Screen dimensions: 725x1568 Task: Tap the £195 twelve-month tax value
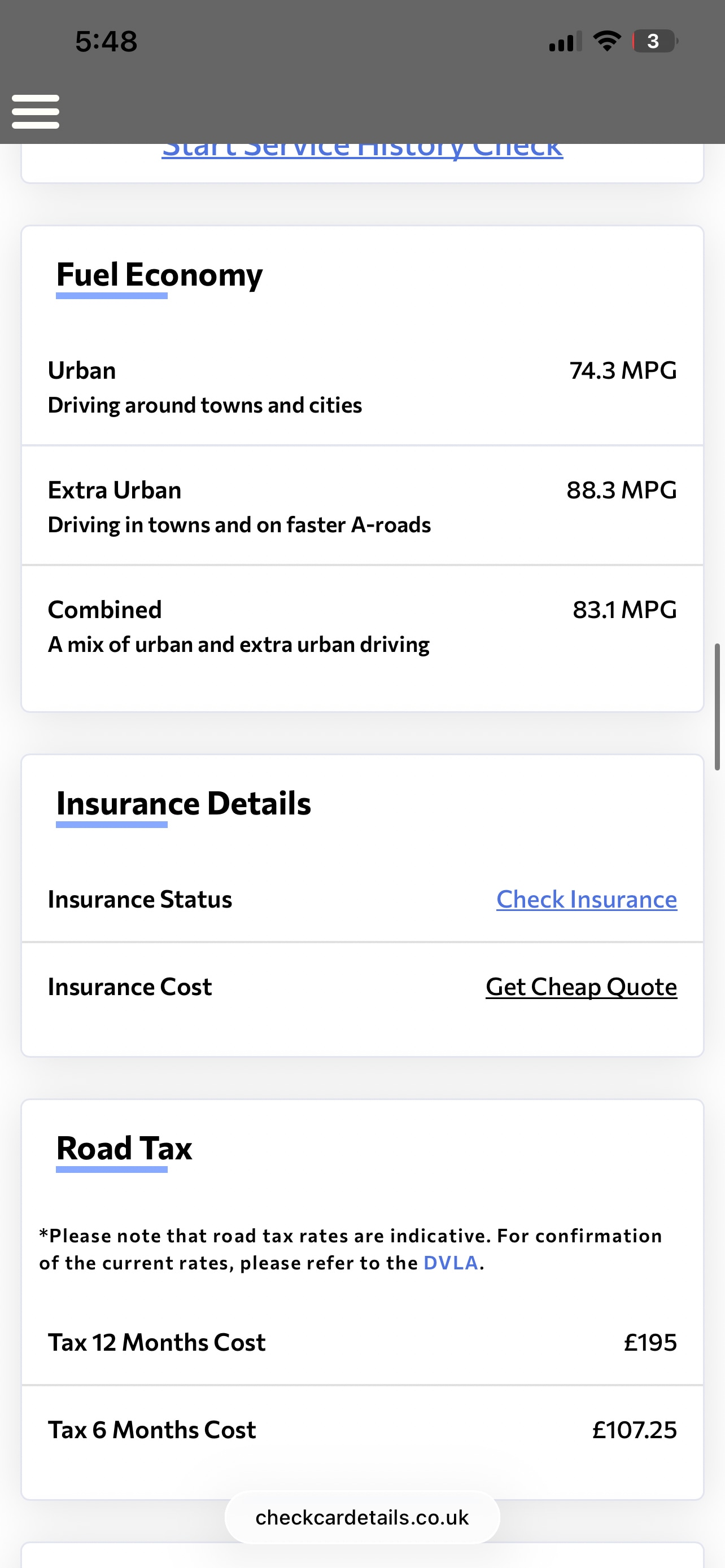pyautogui.click(x=650, y=1342)
